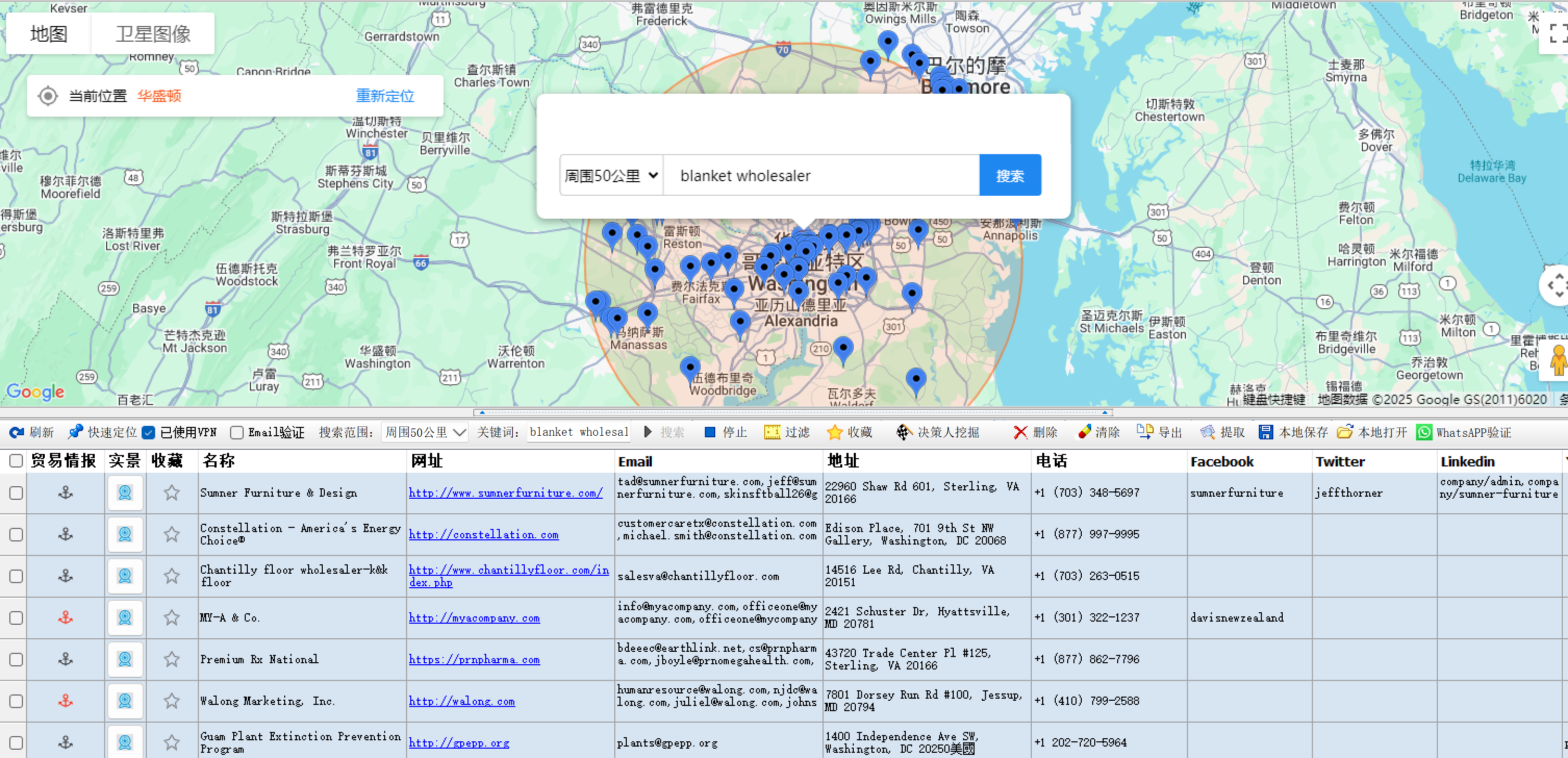Click the current location target icon
This screenshot has height=758, width=1568.
click(x=47, y=96)
